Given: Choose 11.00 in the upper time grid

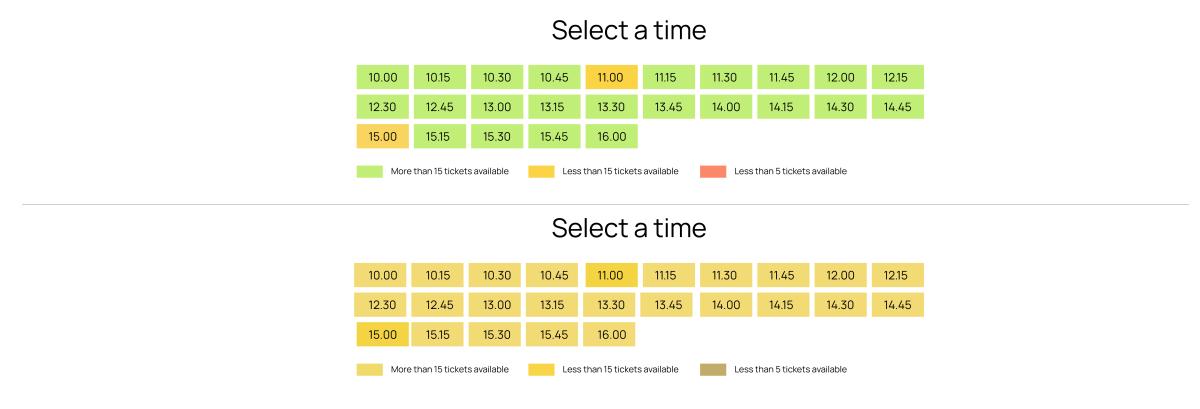Looking at the screenshot, I should 611,77.
